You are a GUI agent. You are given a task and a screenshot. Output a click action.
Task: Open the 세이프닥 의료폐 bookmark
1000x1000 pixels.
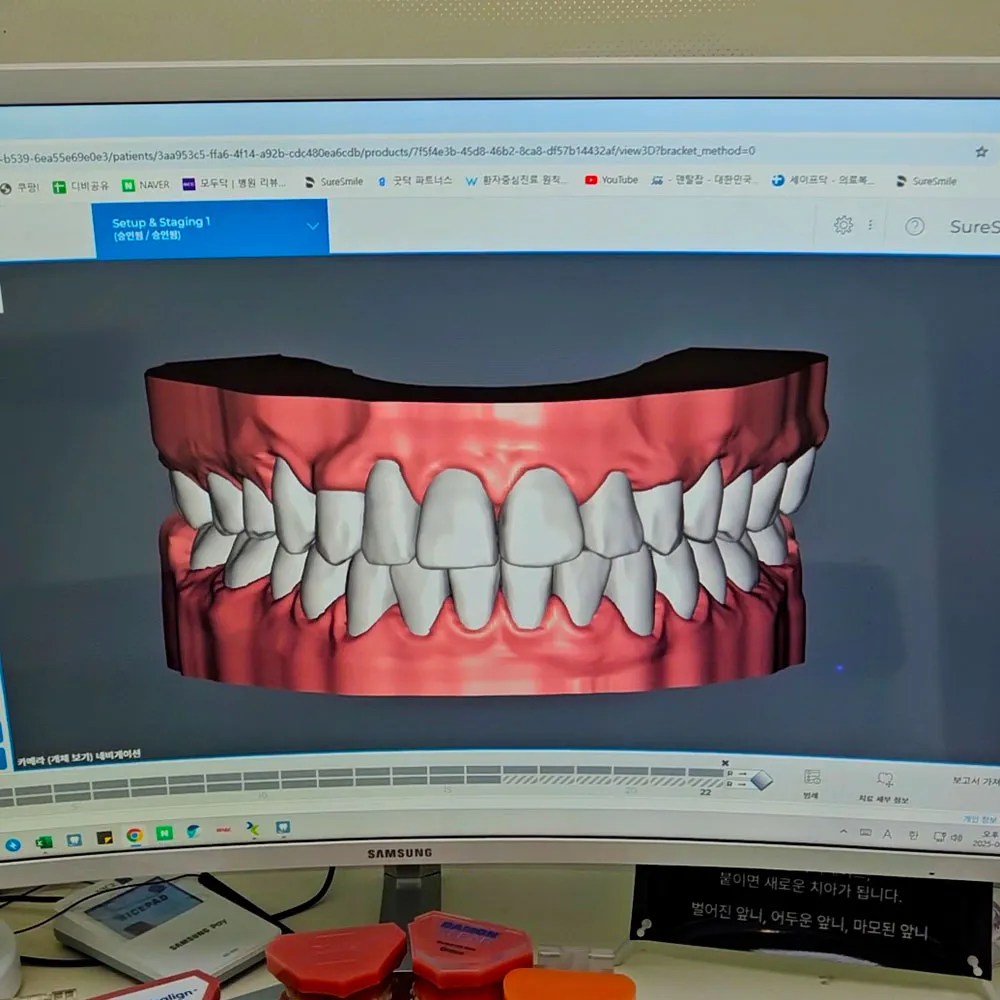point(822,180)
